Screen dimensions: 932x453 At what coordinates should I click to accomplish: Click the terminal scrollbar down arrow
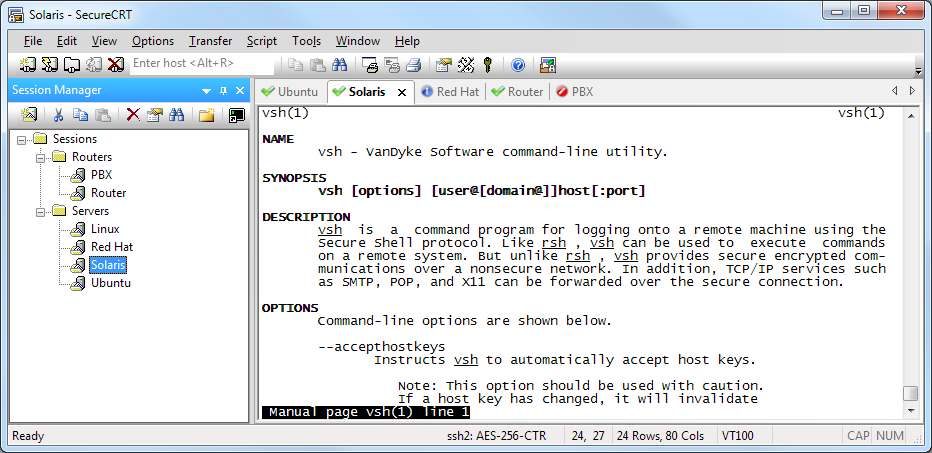(910, 410)
